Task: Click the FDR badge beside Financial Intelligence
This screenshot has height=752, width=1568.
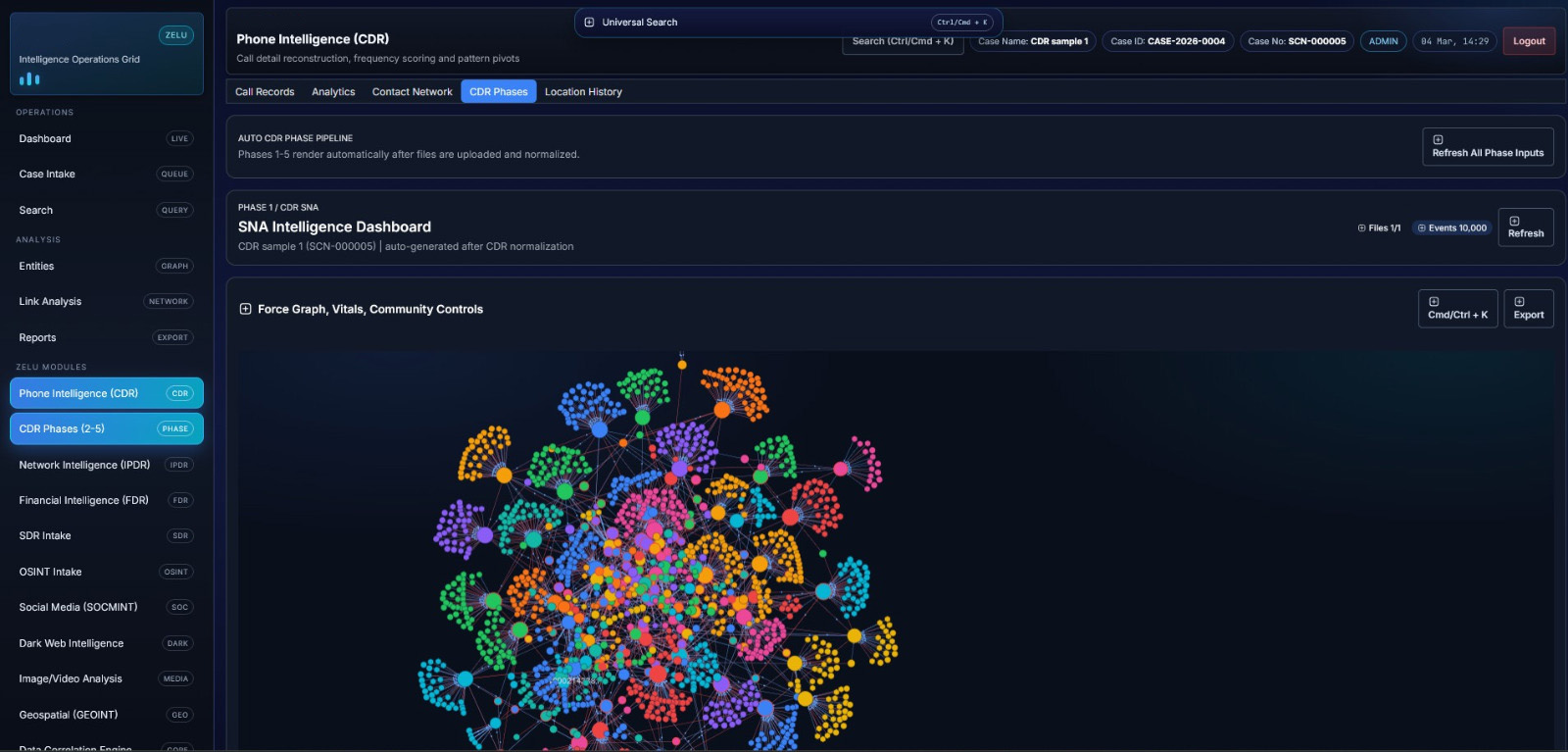Action: pyautogui.click(x=180, y=501)
